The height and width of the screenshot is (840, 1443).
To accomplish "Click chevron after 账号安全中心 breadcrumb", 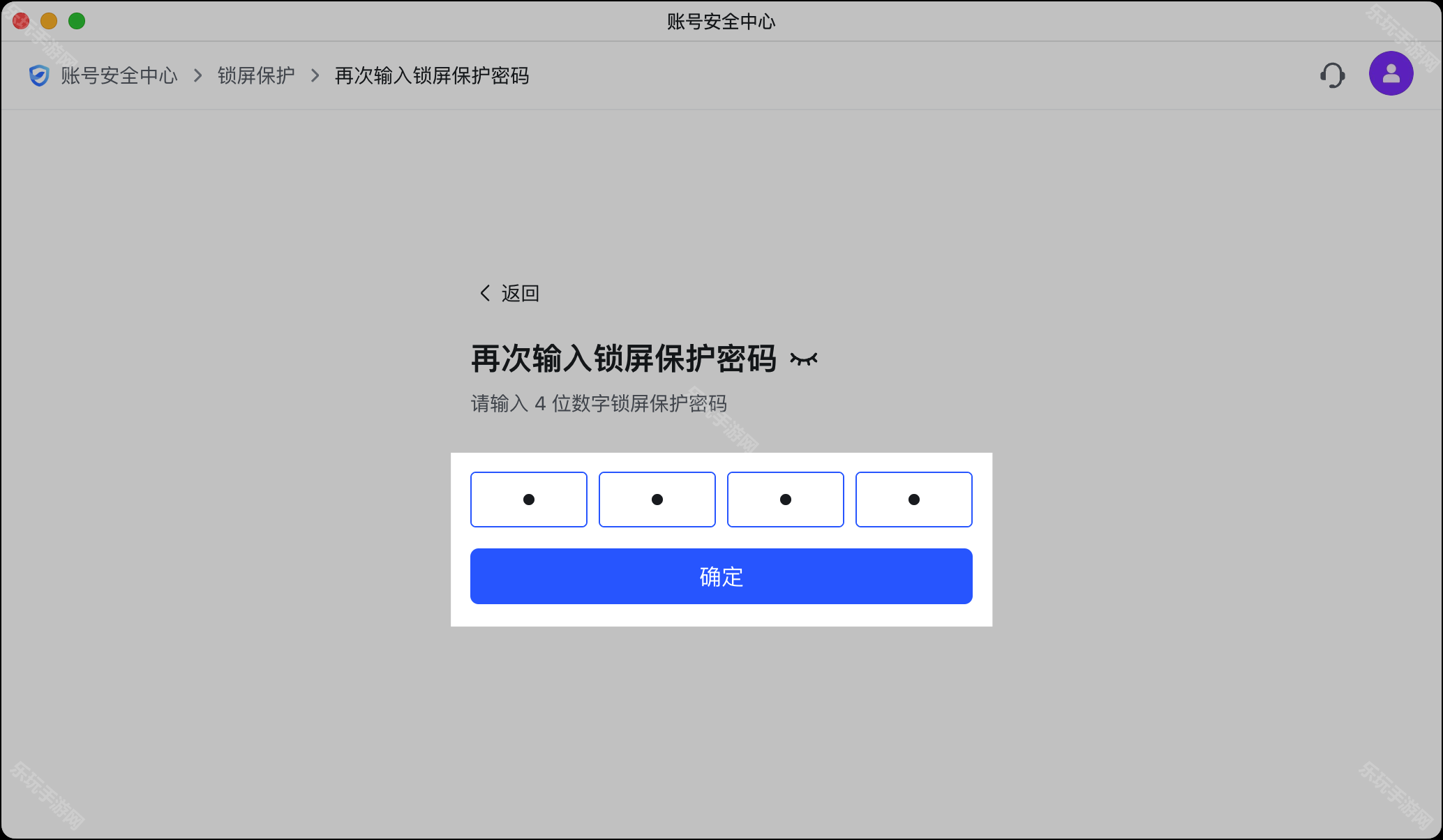I will coord(198,75).
